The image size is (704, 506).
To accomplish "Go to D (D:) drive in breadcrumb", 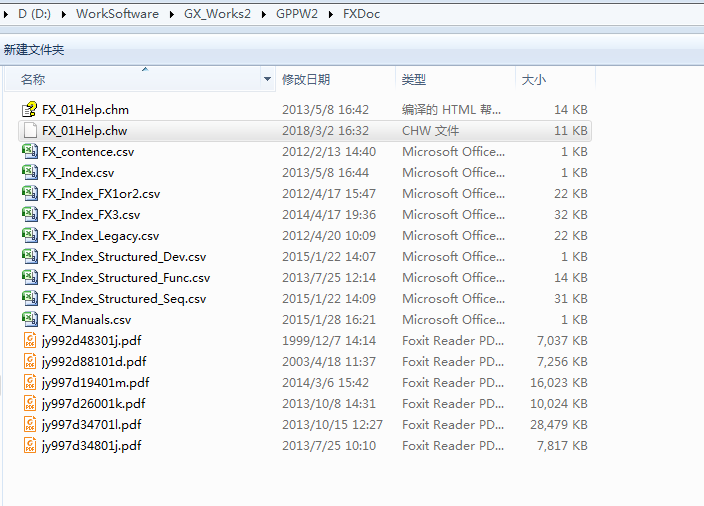I will point(37,15).
